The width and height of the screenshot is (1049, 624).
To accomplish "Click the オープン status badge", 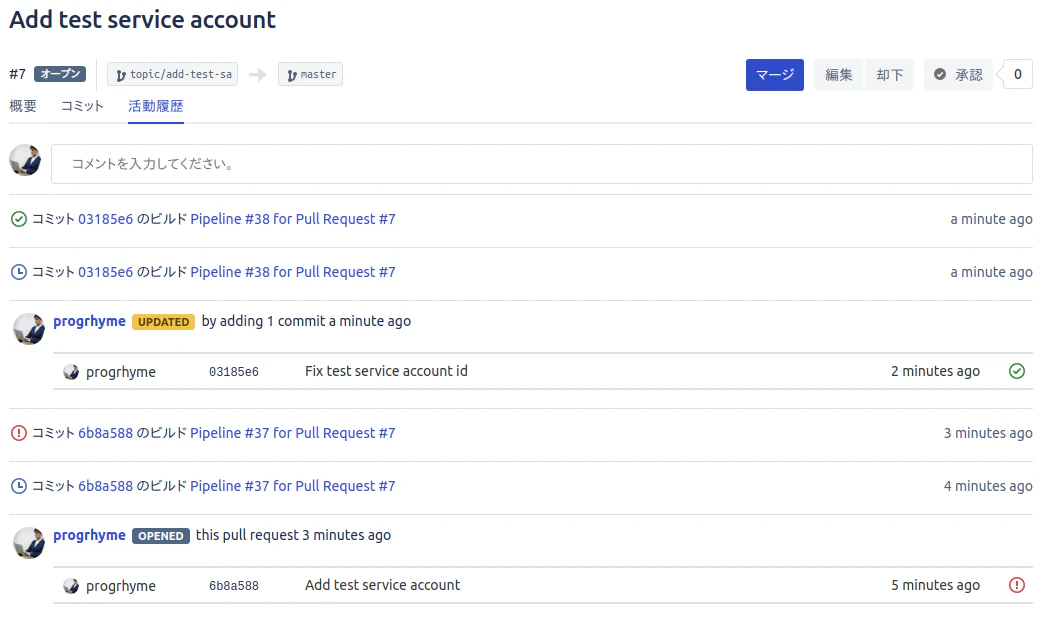I will coord(60,74).
